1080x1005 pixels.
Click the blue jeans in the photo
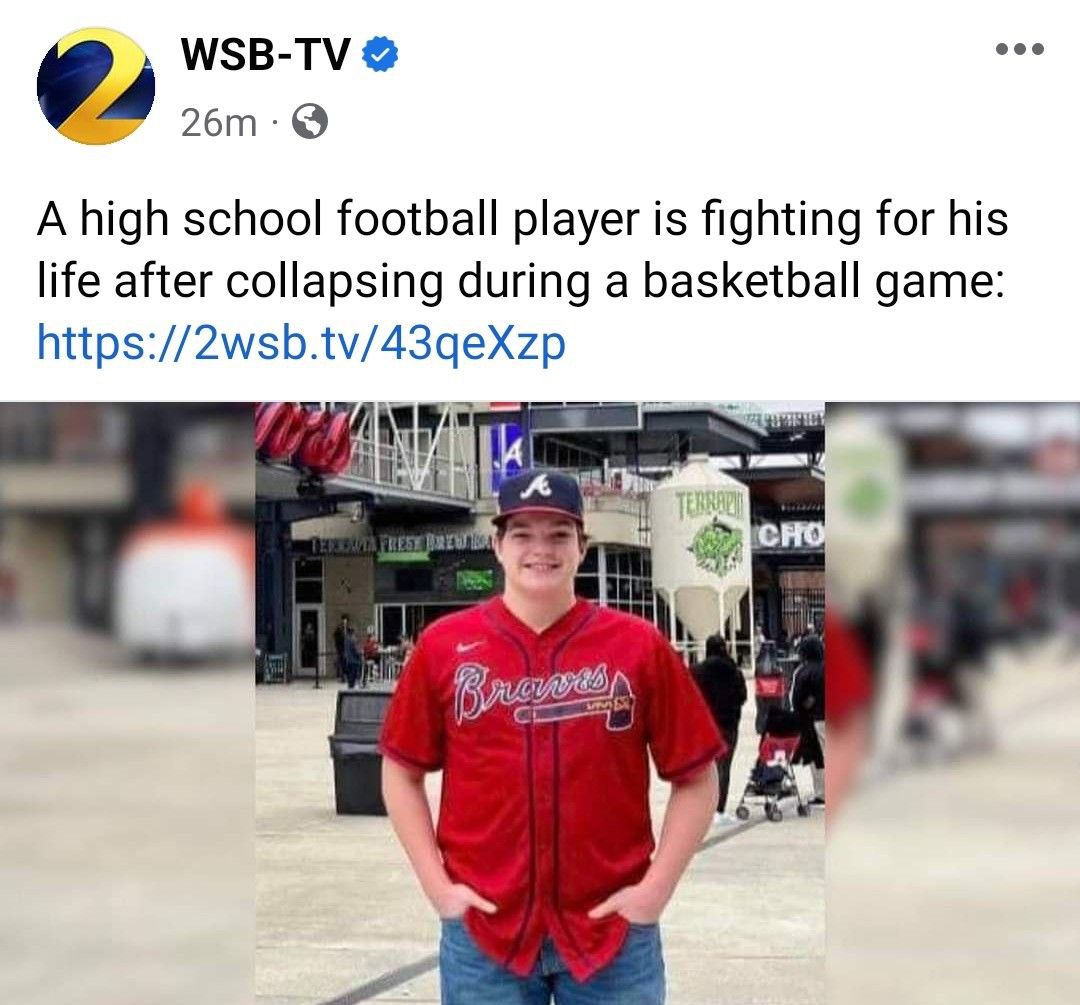pos(552,964)
